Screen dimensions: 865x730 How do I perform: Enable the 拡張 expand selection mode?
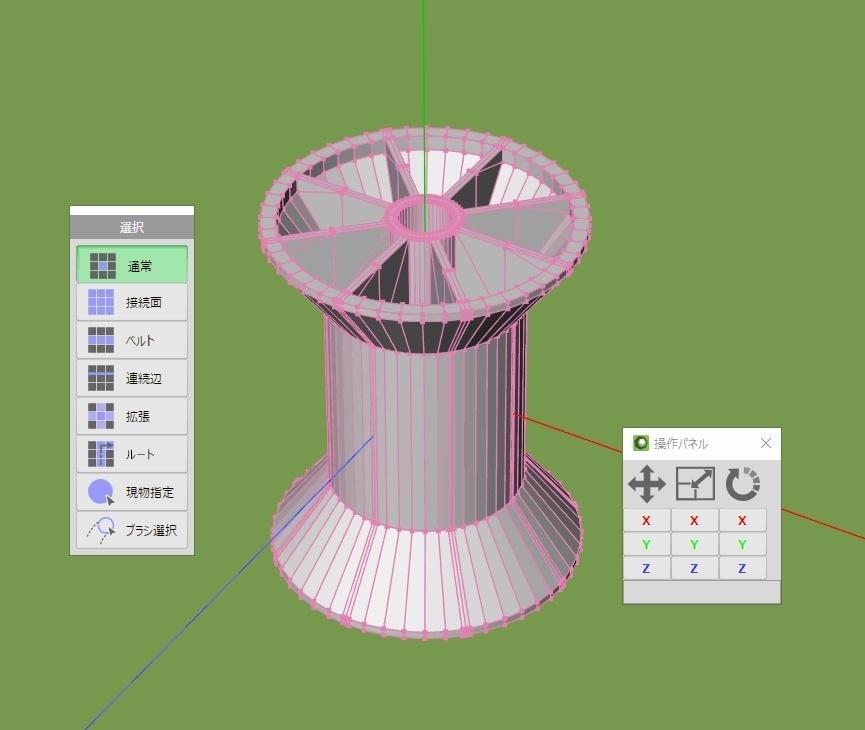pyautogui.click(x=131, y=416)
